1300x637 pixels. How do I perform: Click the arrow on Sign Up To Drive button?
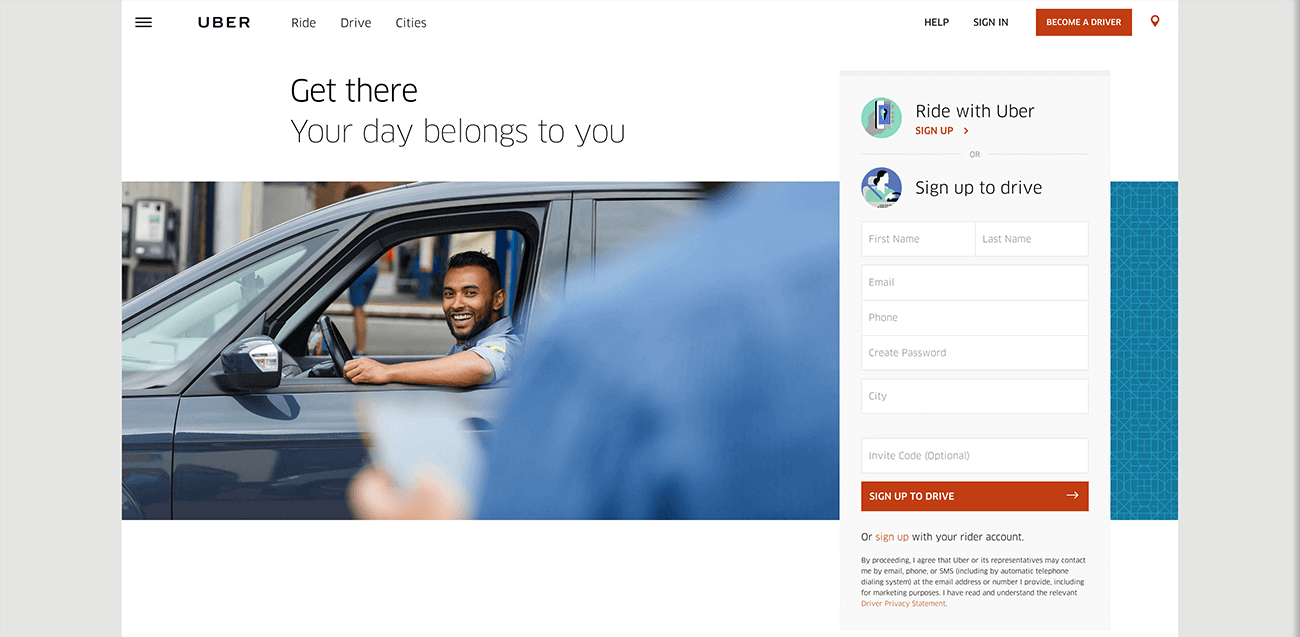[x=1072, y=495]
